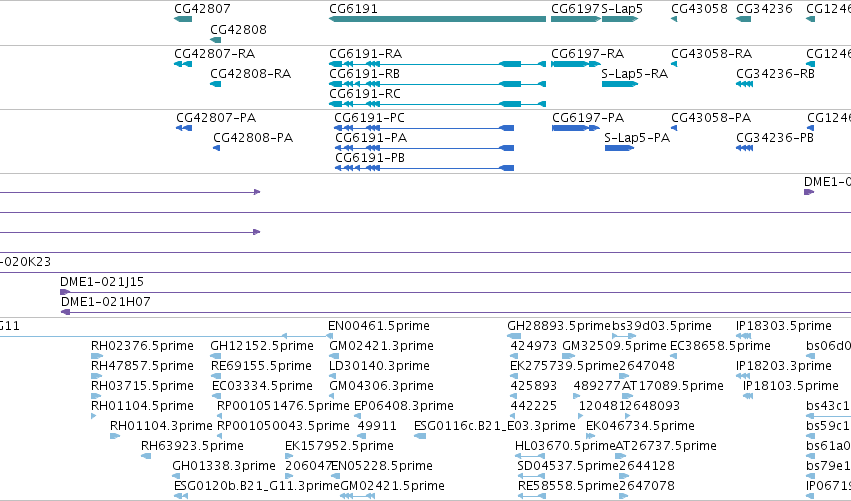This screenshot has height=501, width=851.
Task: Select the S-Lap5-RA transcript label
Action: (x=634, y=73)
